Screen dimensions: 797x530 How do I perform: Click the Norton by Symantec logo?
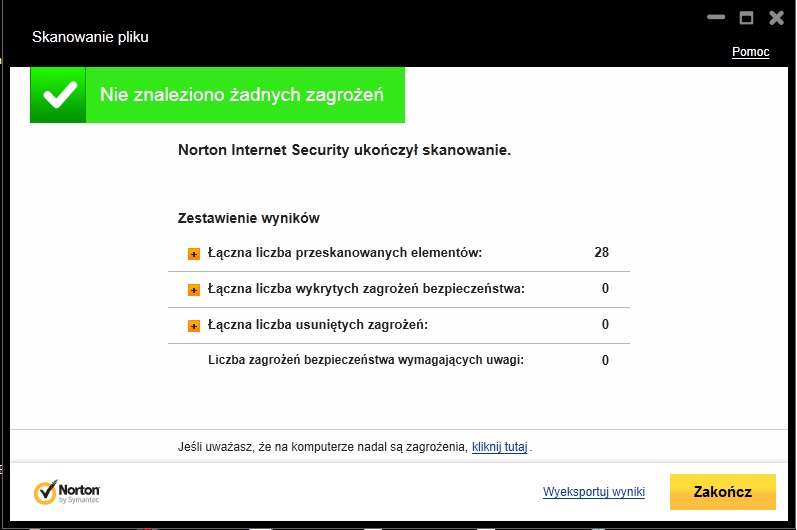67,492
